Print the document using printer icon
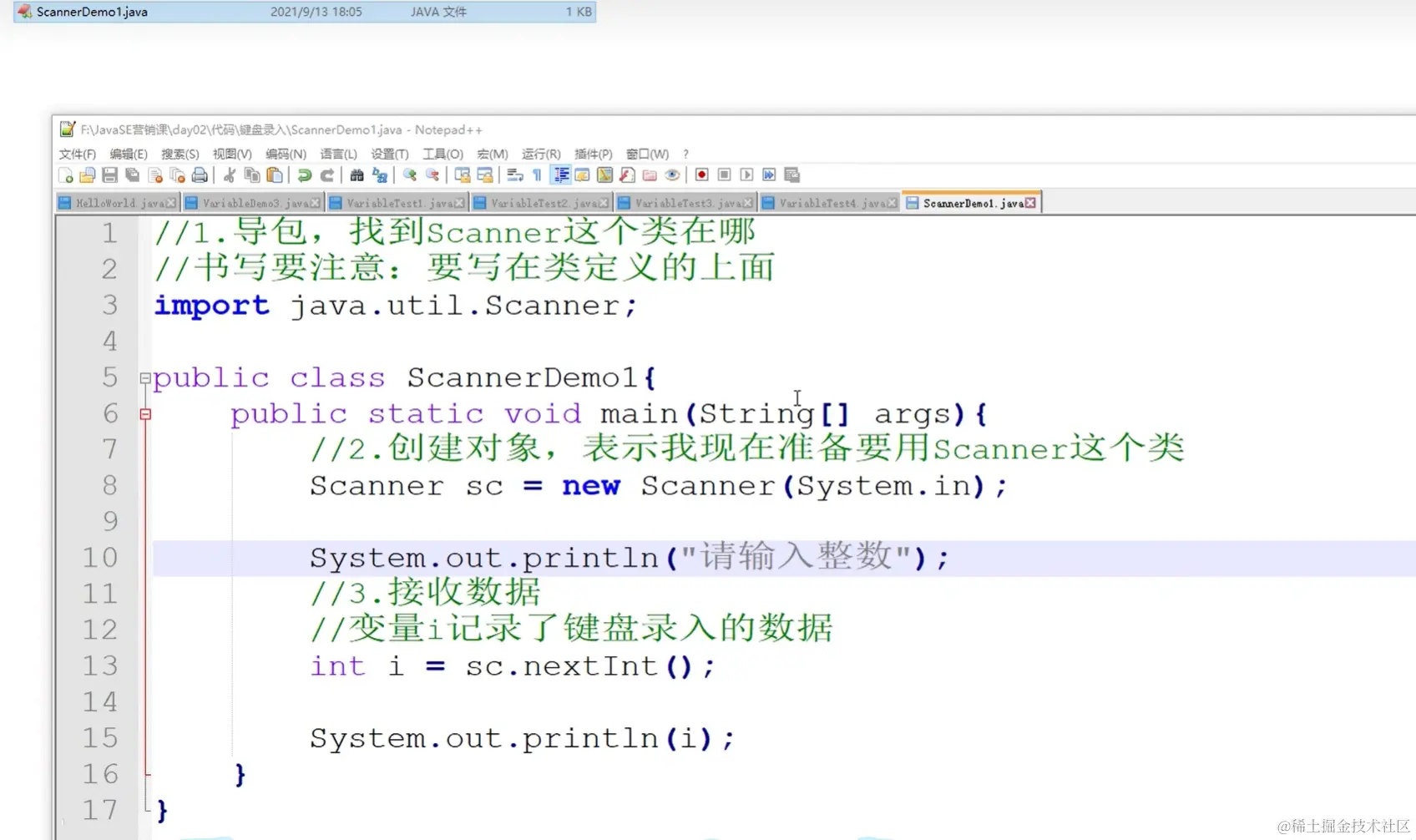 [x=200, y=175]
